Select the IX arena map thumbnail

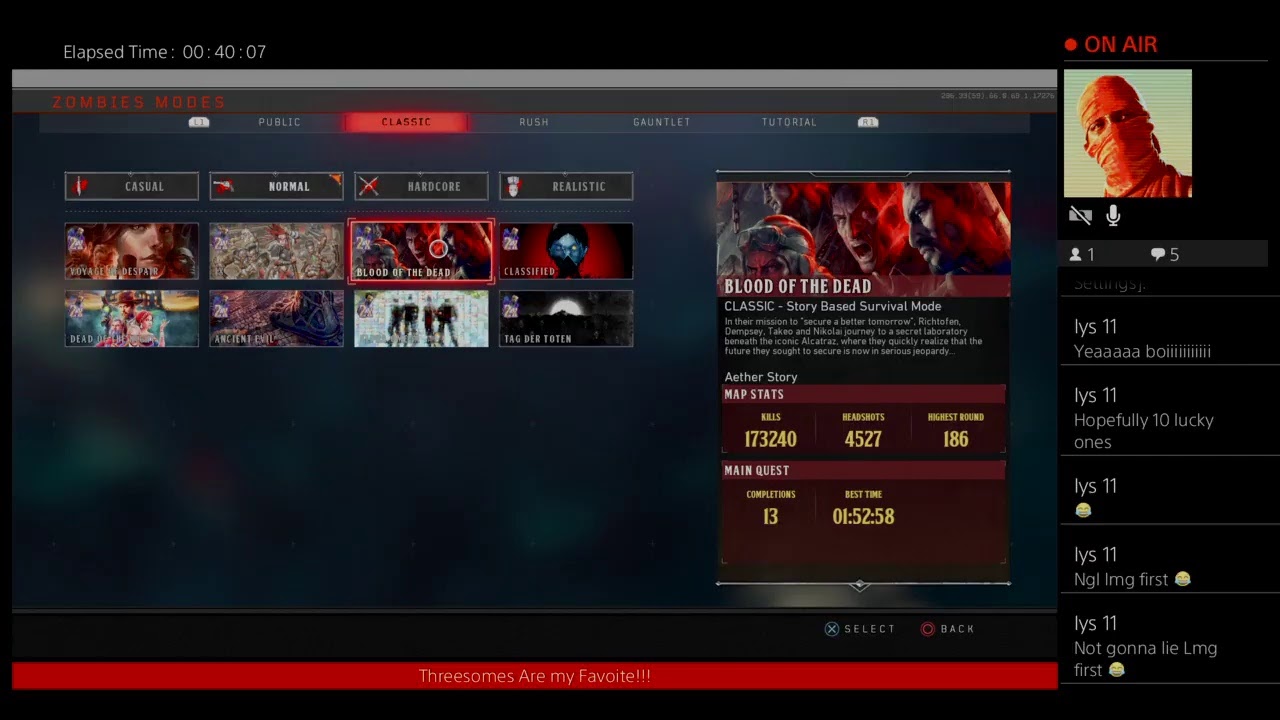point(276,251)
